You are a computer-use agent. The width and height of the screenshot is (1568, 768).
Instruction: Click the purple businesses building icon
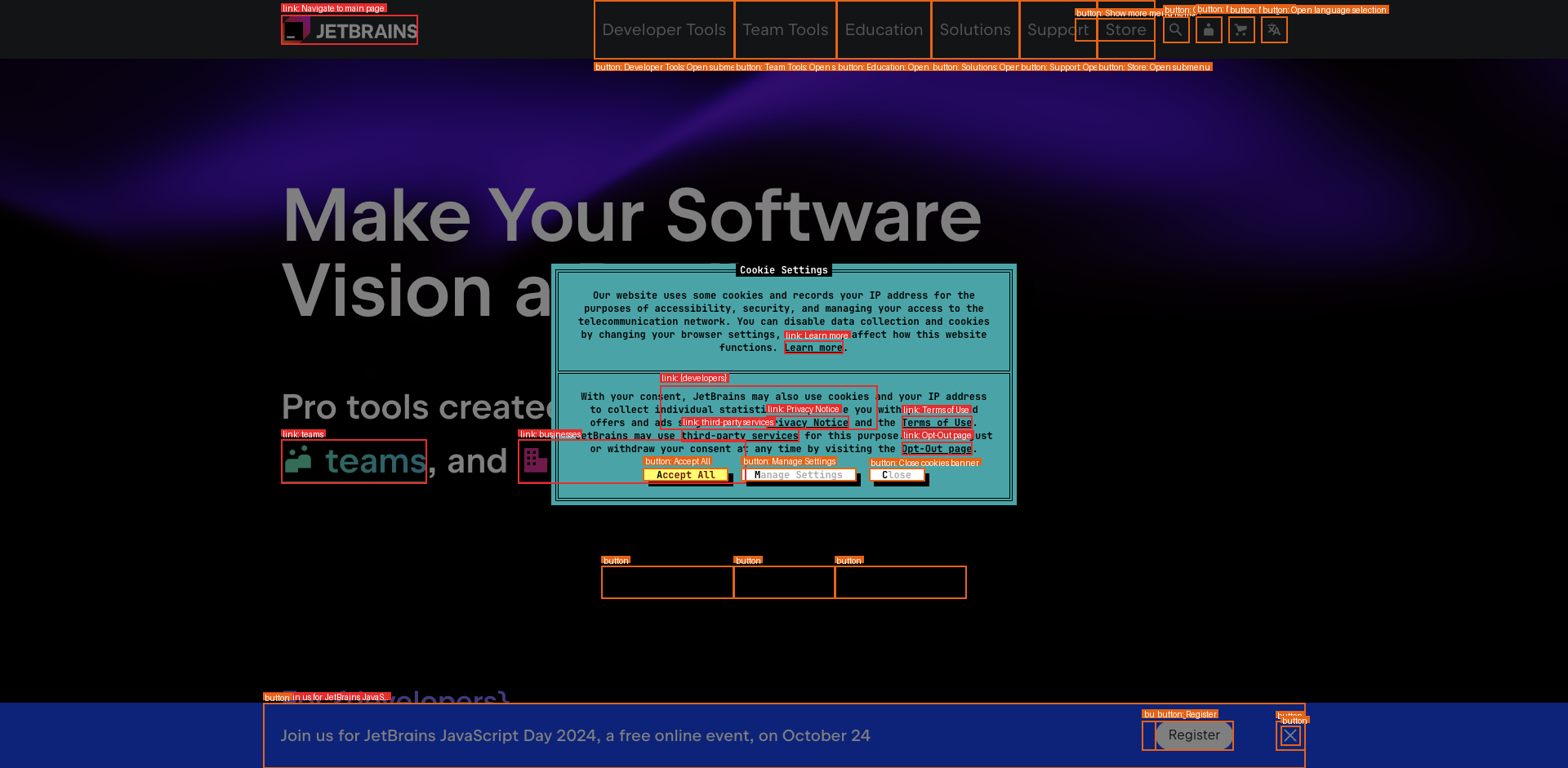[x=535, y=460]
